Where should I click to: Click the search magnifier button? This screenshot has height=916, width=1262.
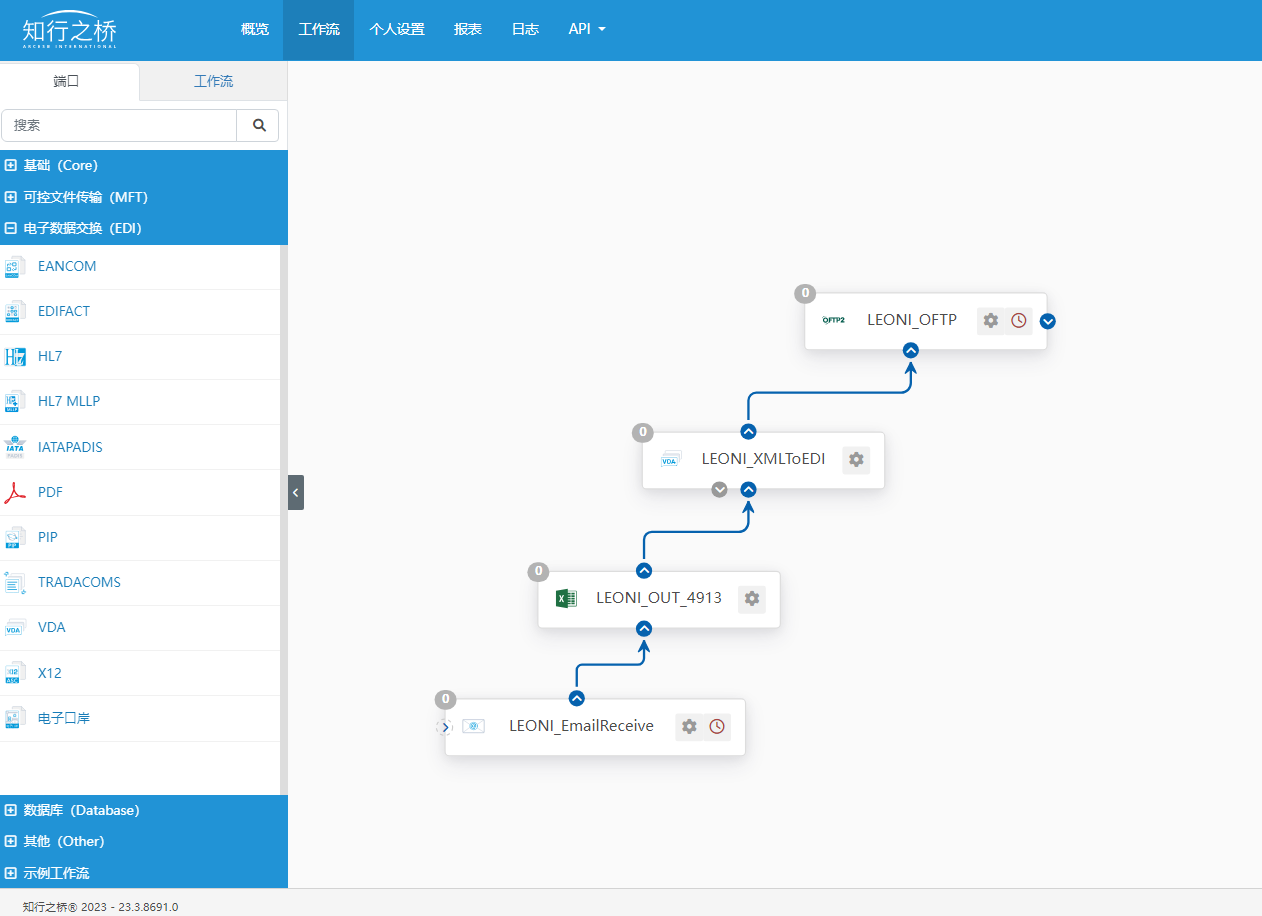coord(258,126)
